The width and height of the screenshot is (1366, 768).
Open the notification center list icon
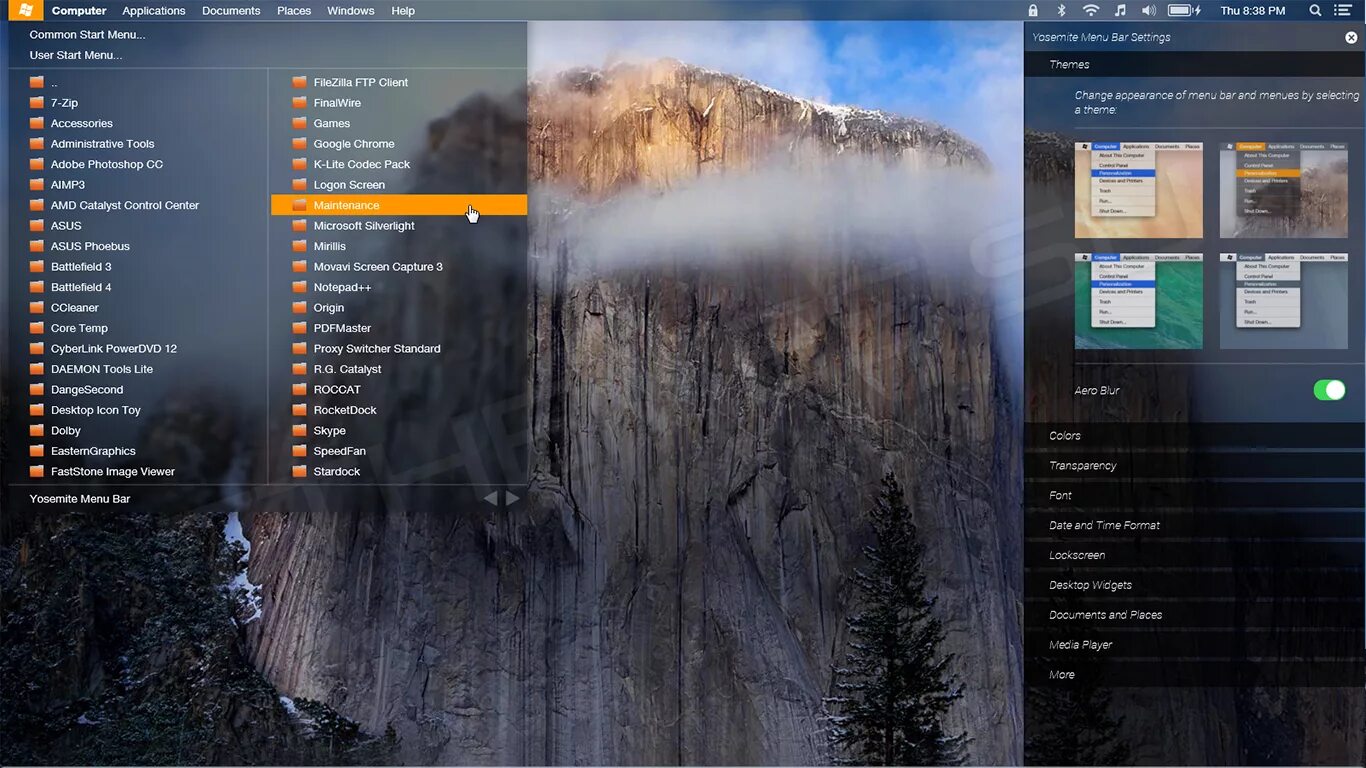1343,10
